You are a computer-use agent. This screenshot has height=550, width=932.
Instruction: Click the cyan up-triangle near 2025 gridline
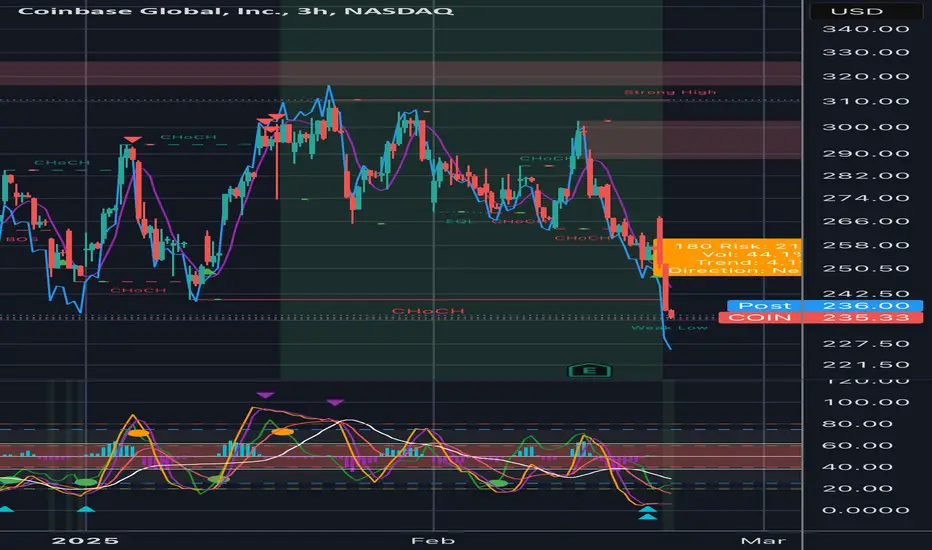(86, 509)
